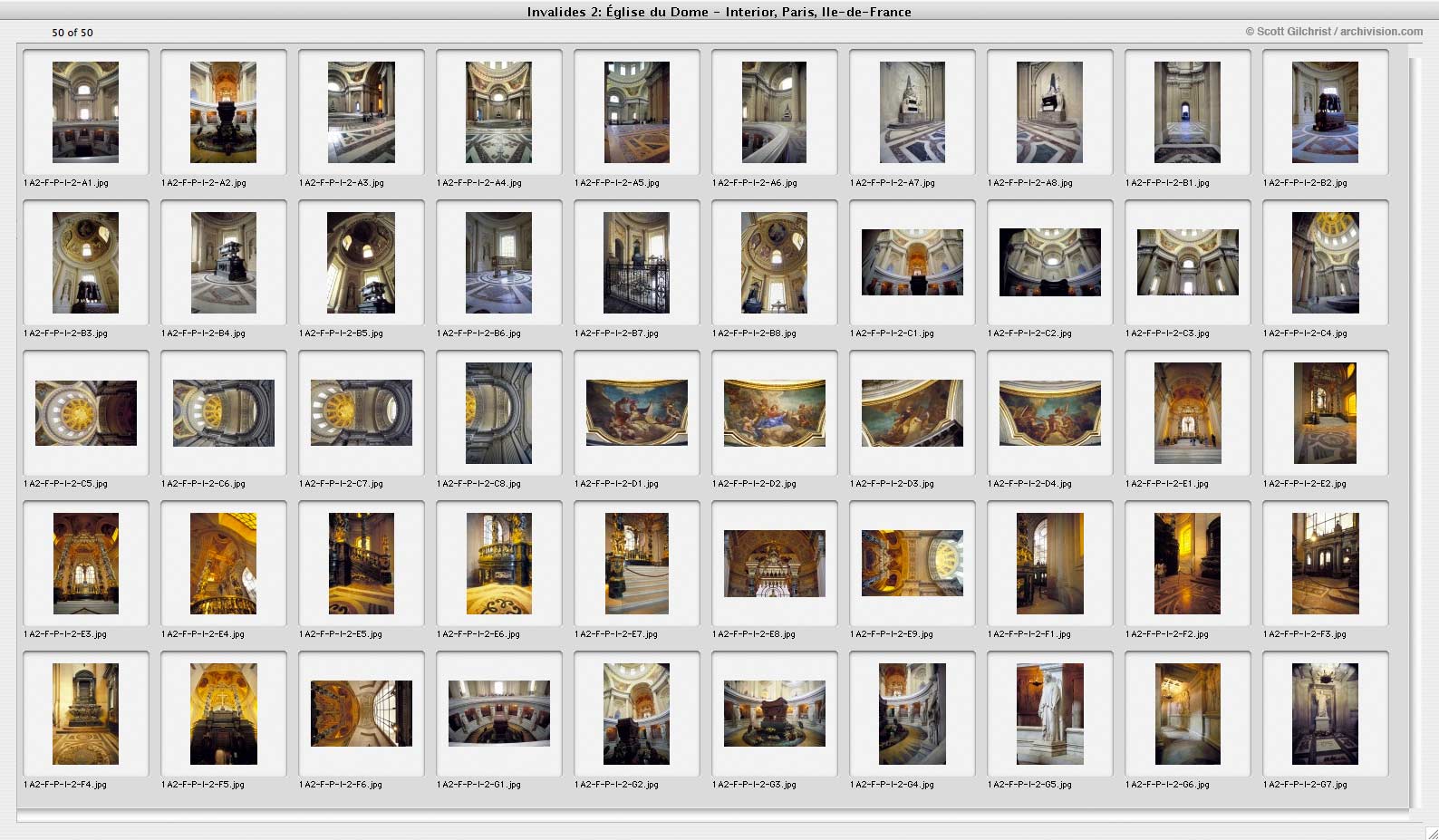Click thumbnail 1A2-F-P-I-2-B5.jpg
This screenshot has width=1439, height=840.
tap(362, 263)
